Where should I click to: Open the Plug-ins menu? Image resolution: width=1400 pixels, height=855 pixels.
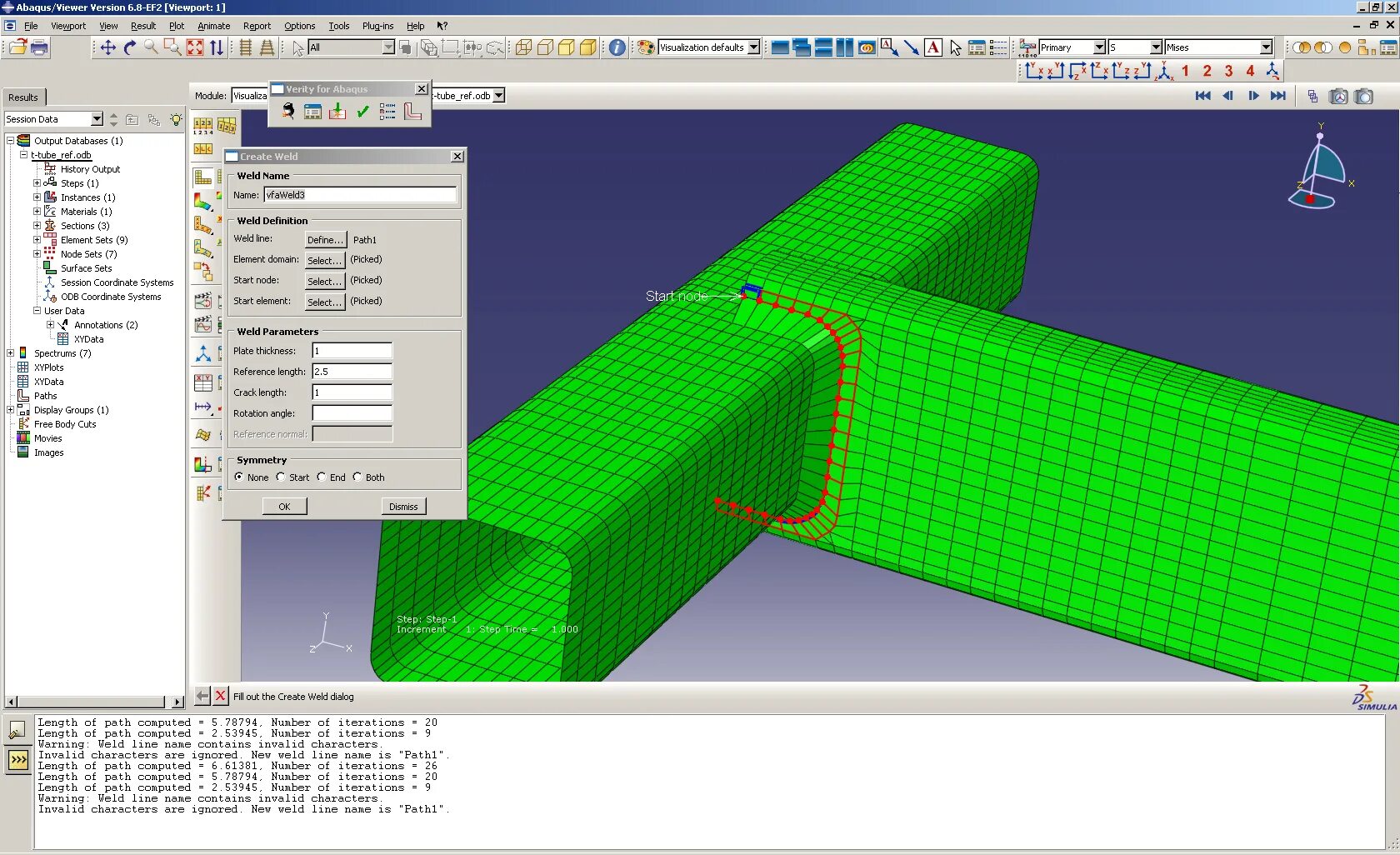point(377,26)
